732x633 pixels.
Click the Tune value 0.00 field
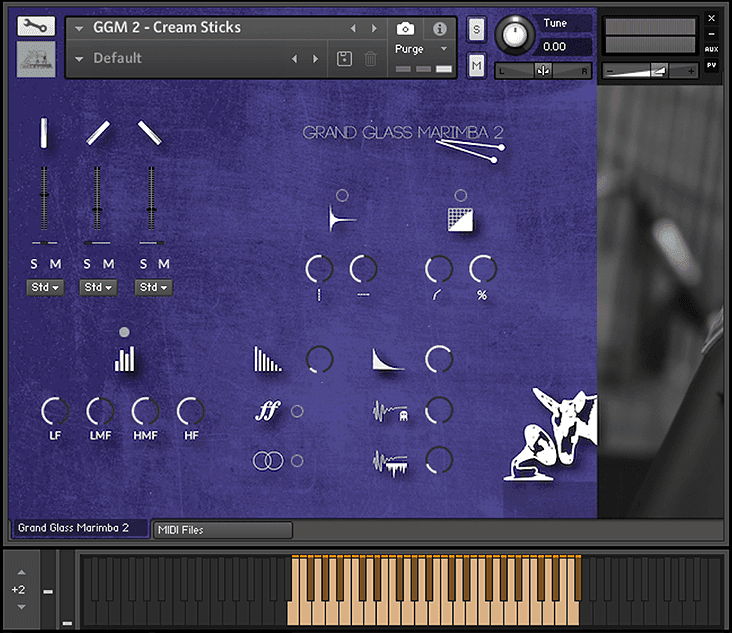[x=564, y=47]
